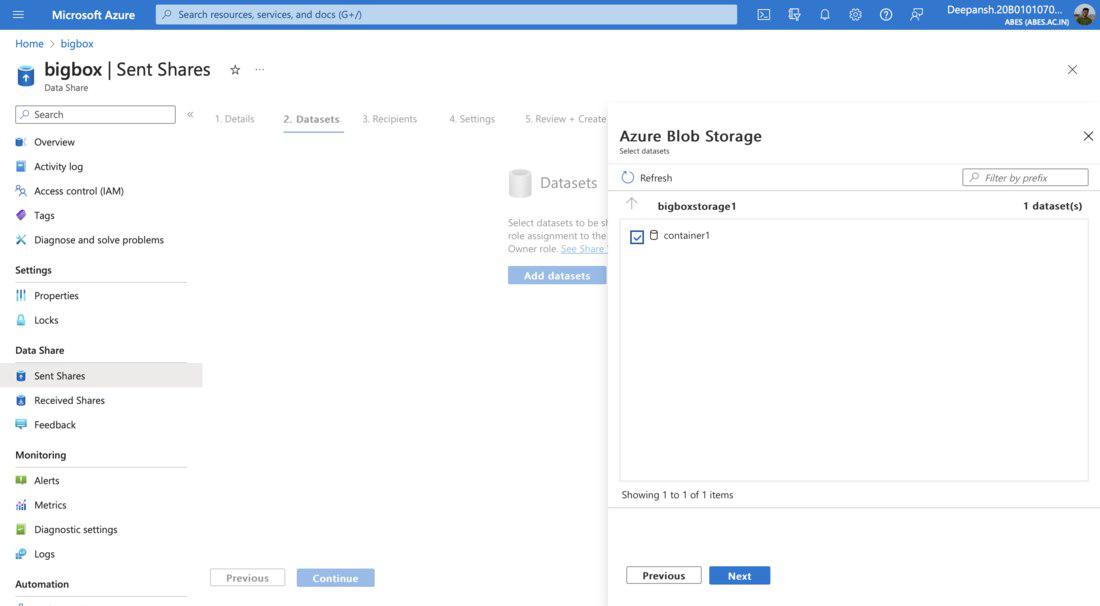The height and width of the screenshot is (606, 1100).
Task: Open Cloud Shell from the top bar
Action: (764, 15)
